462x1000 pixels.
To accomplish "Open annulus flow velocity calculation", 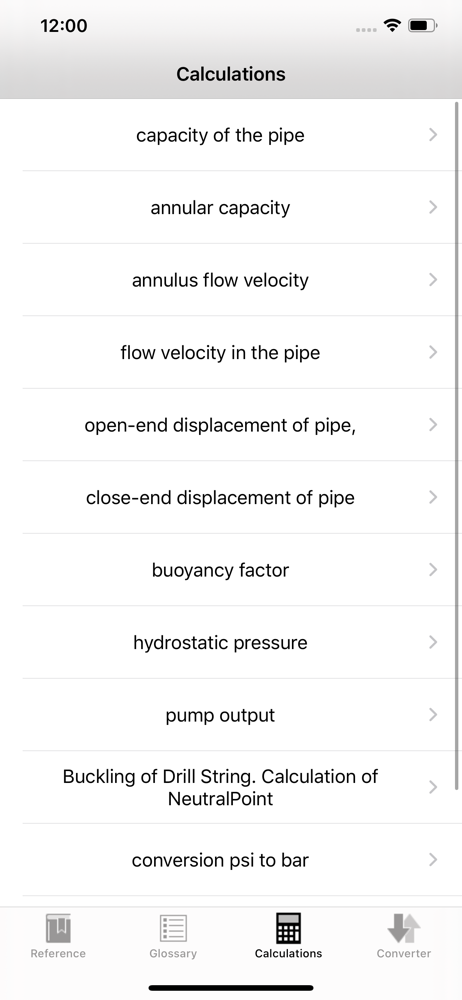I will point(231,279).
